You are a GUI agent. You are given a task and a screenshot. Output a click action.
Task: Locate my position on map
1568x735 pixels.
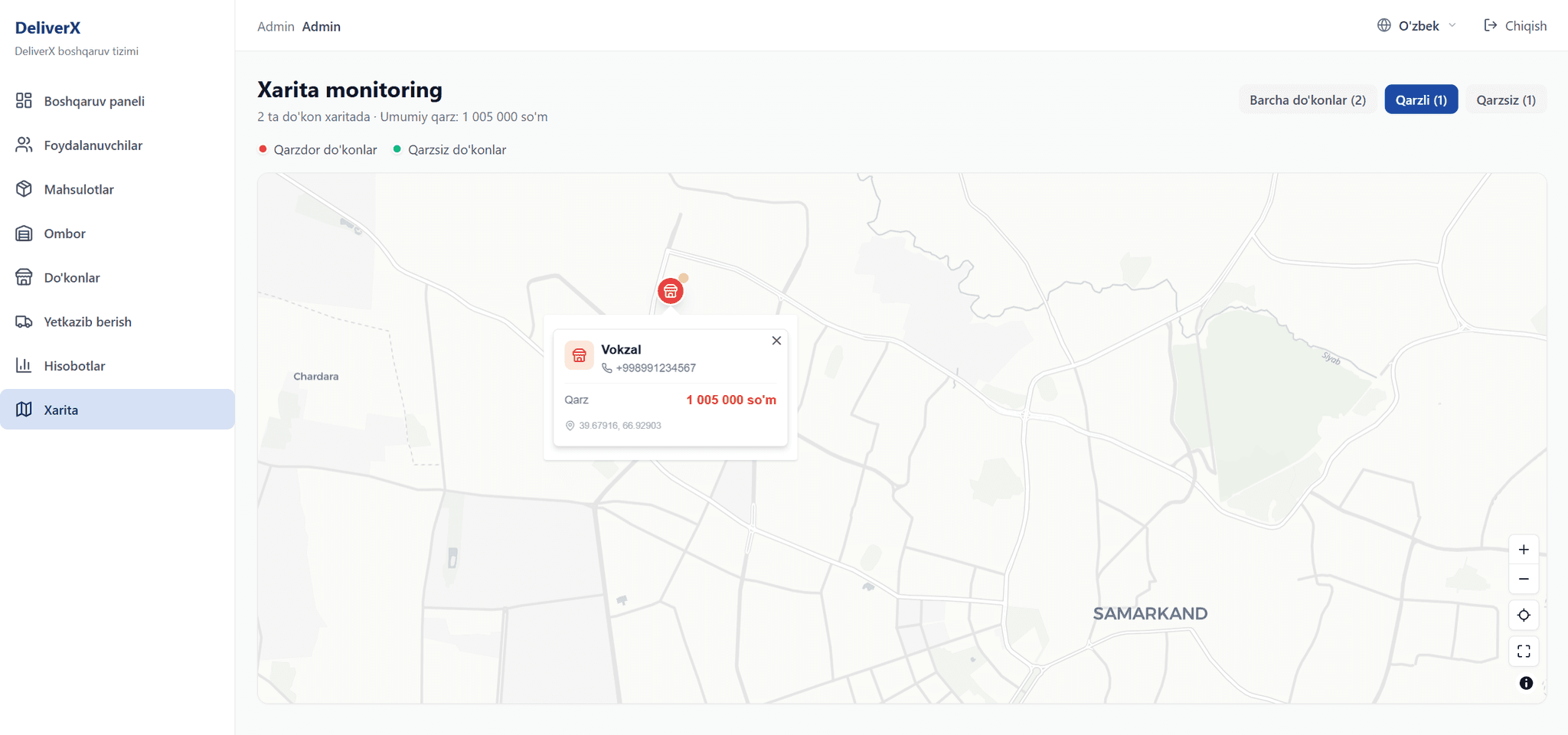click(x=1524, y=616)
